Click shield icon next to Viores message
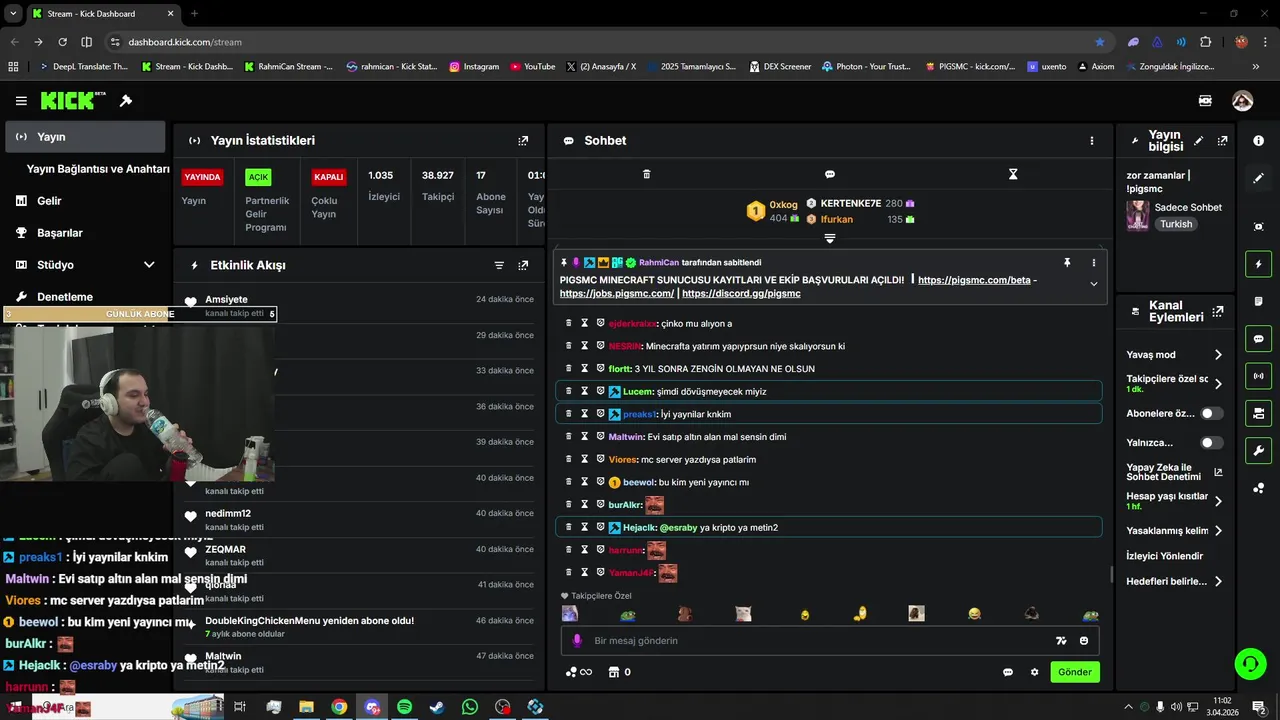 601,459
